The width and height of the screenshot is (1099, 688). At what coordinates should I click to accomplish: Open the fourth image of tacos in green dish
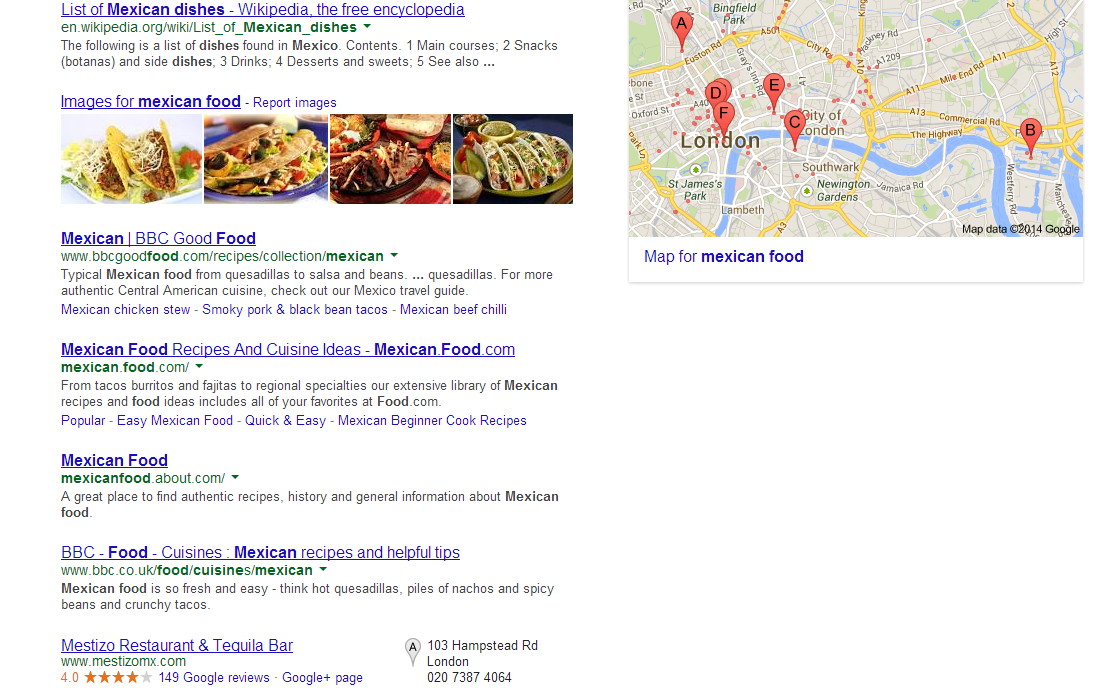tap(512, 159)
